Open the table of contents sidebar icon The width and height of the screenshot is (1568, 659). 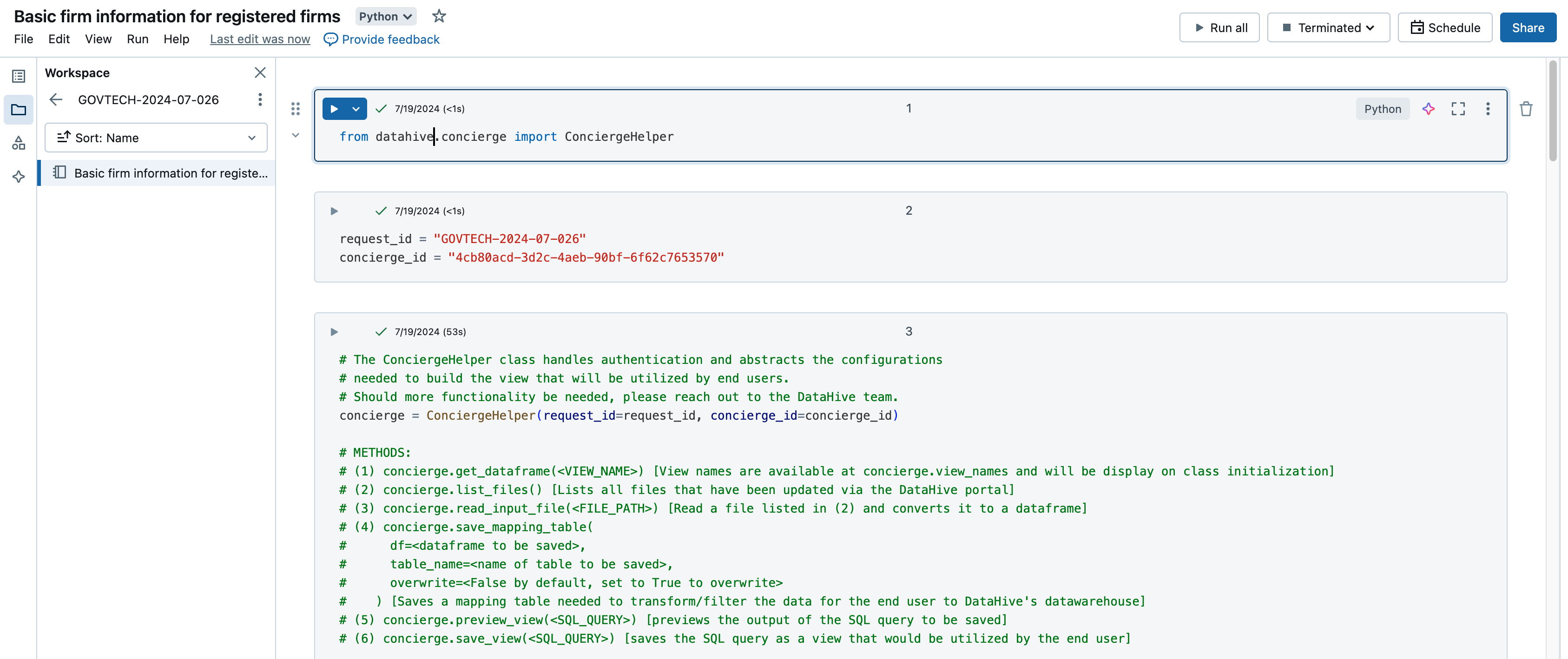click(18, 76)
